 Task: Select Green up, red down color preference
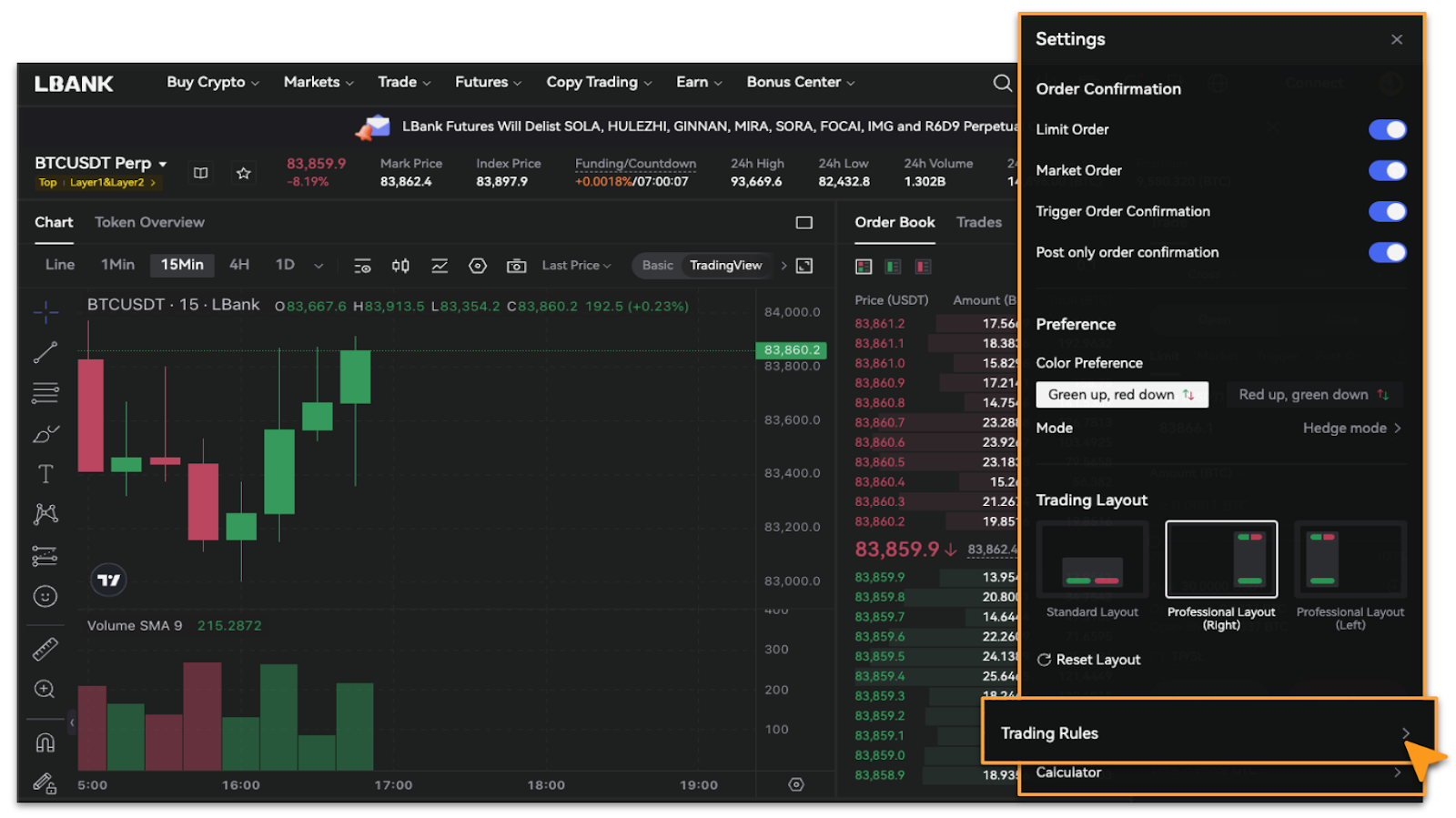1121,395
